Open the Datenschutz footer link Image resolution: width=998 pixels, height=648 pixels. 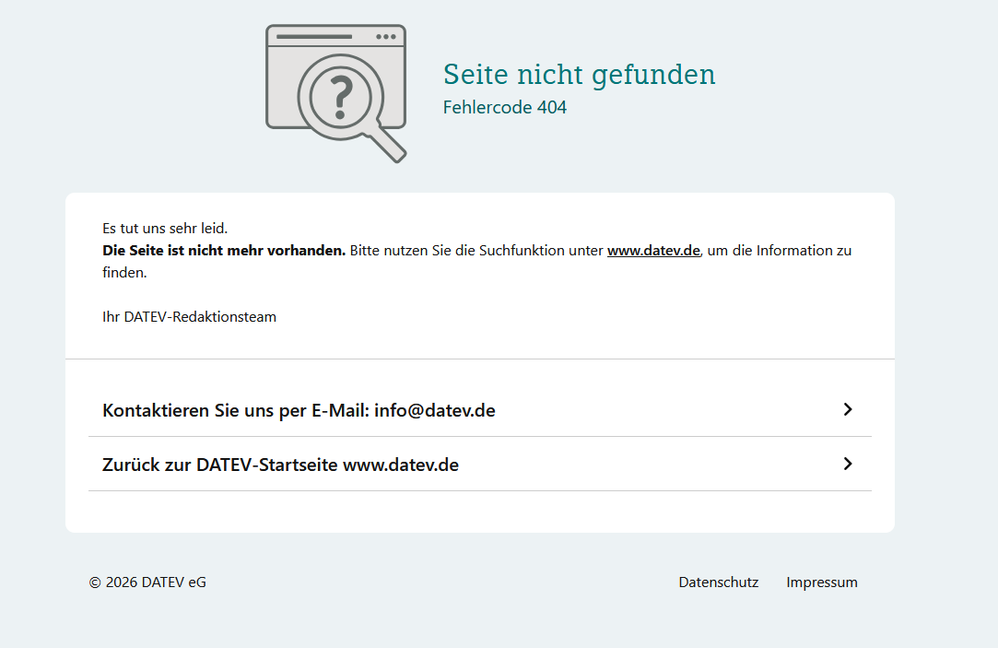pos(719,582)
